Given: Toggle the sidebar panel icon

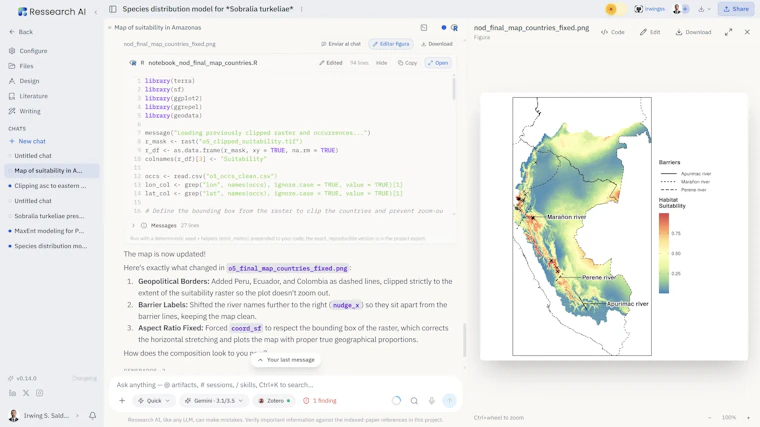Looking at the screenshot, I should tap(112, 9).
